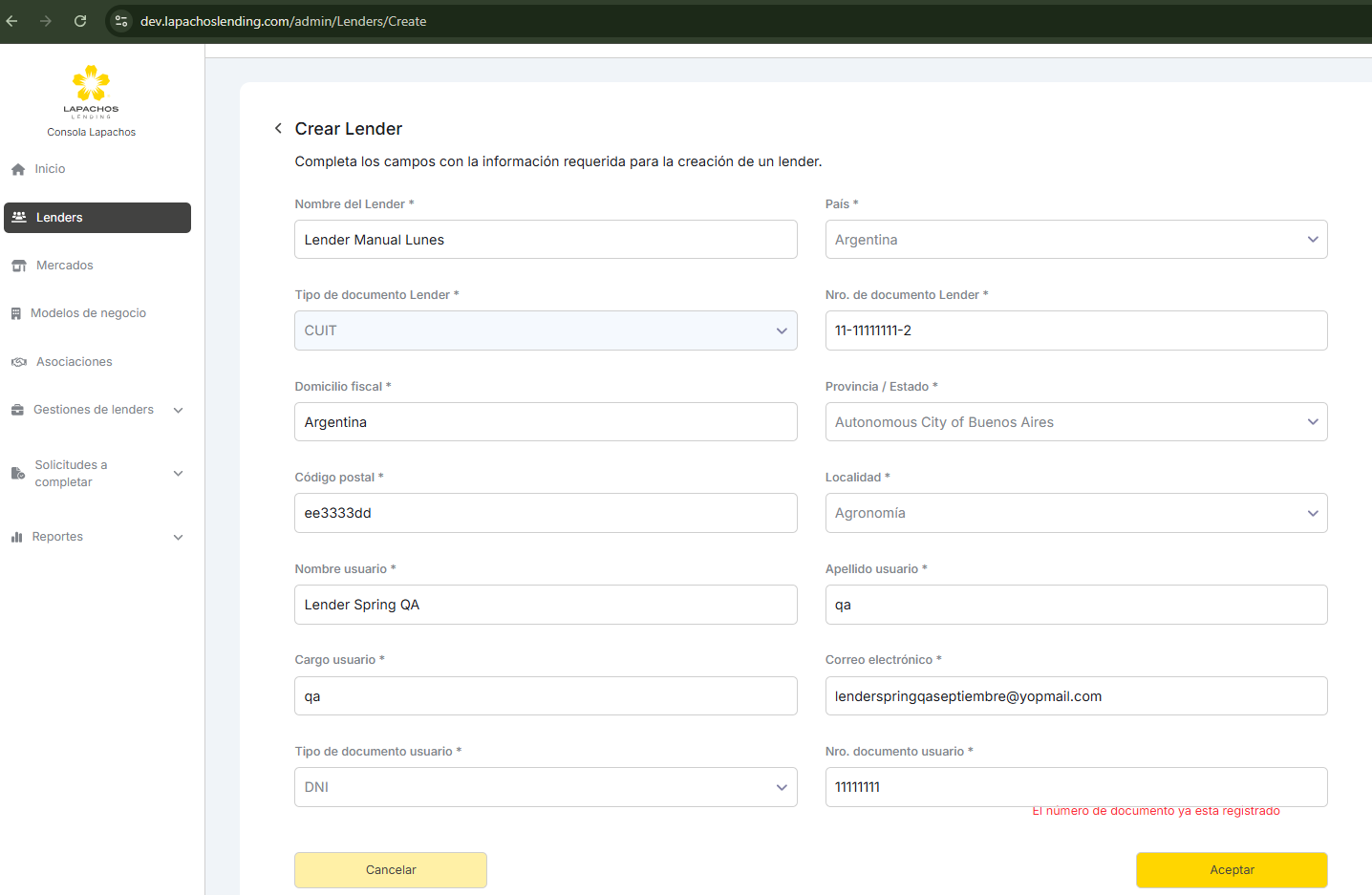Open the Provincia / Estado dropdown
1372x895 pixels.
[x=1076, y=422]
